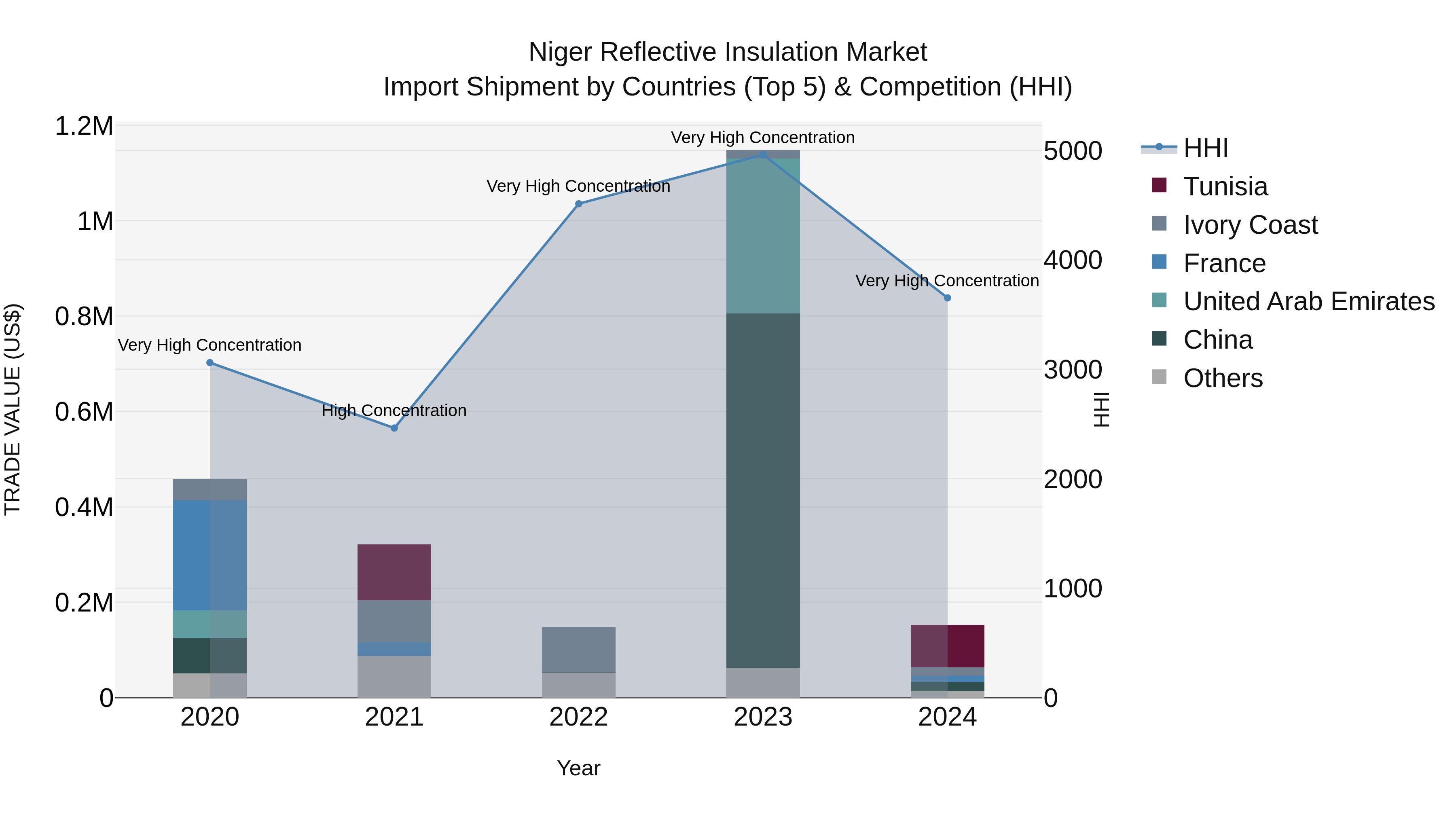Viewport: 1456px width, 819px height.
Task: Click 'Very High Concentration' annotation above 2023
Action: point(763,138)
